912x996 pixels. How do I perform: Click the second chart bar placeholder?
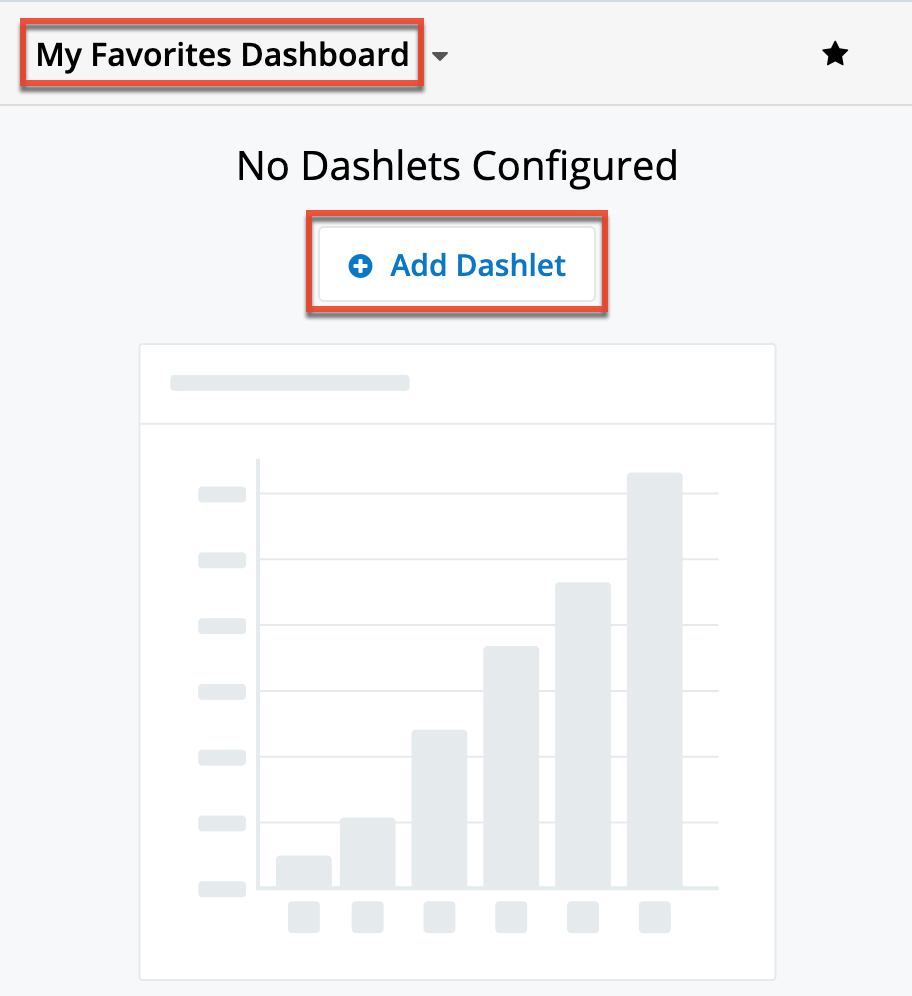[367, 850]
